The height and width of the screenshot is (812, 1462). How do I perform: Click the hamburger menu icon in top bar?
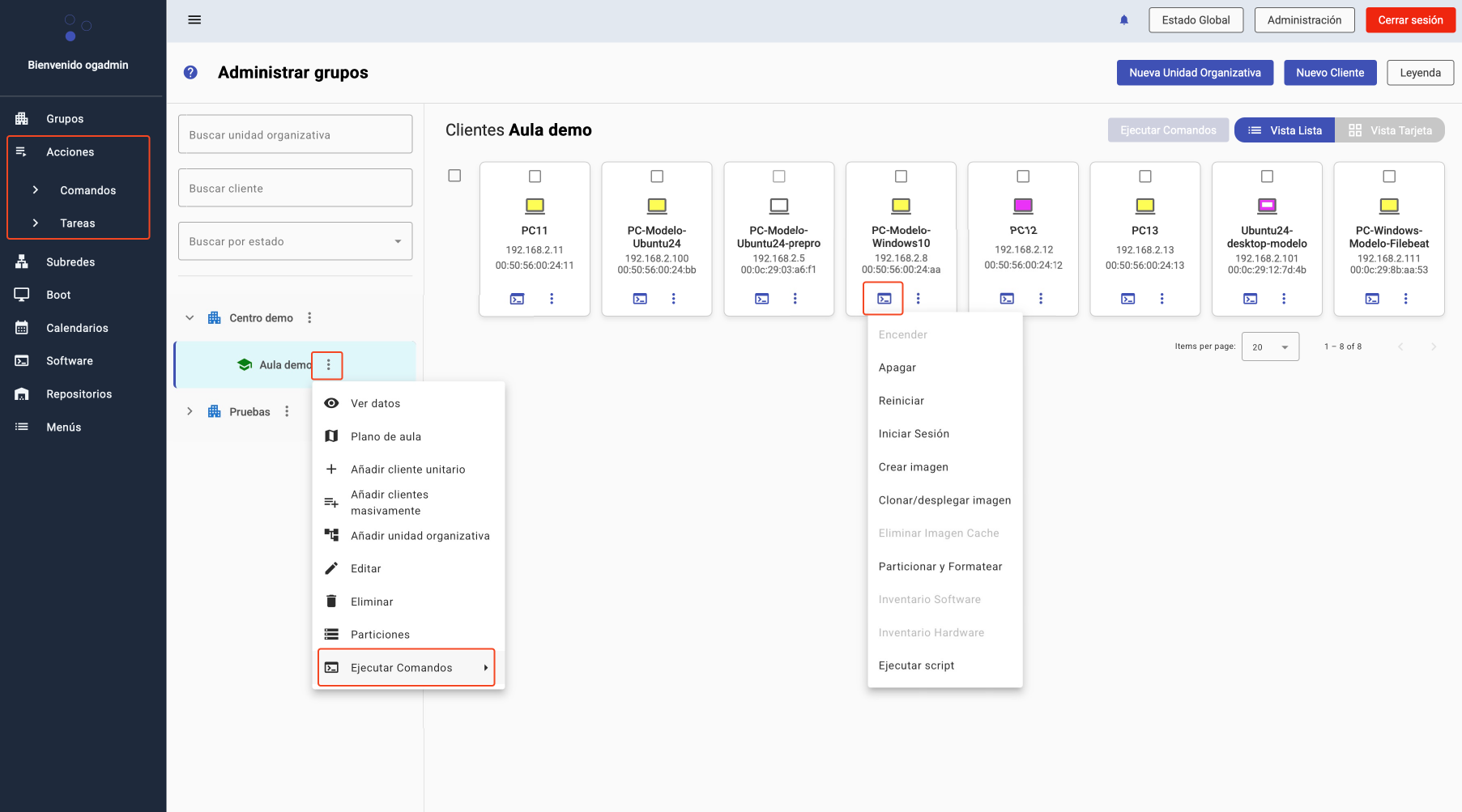tap(194, 20)
